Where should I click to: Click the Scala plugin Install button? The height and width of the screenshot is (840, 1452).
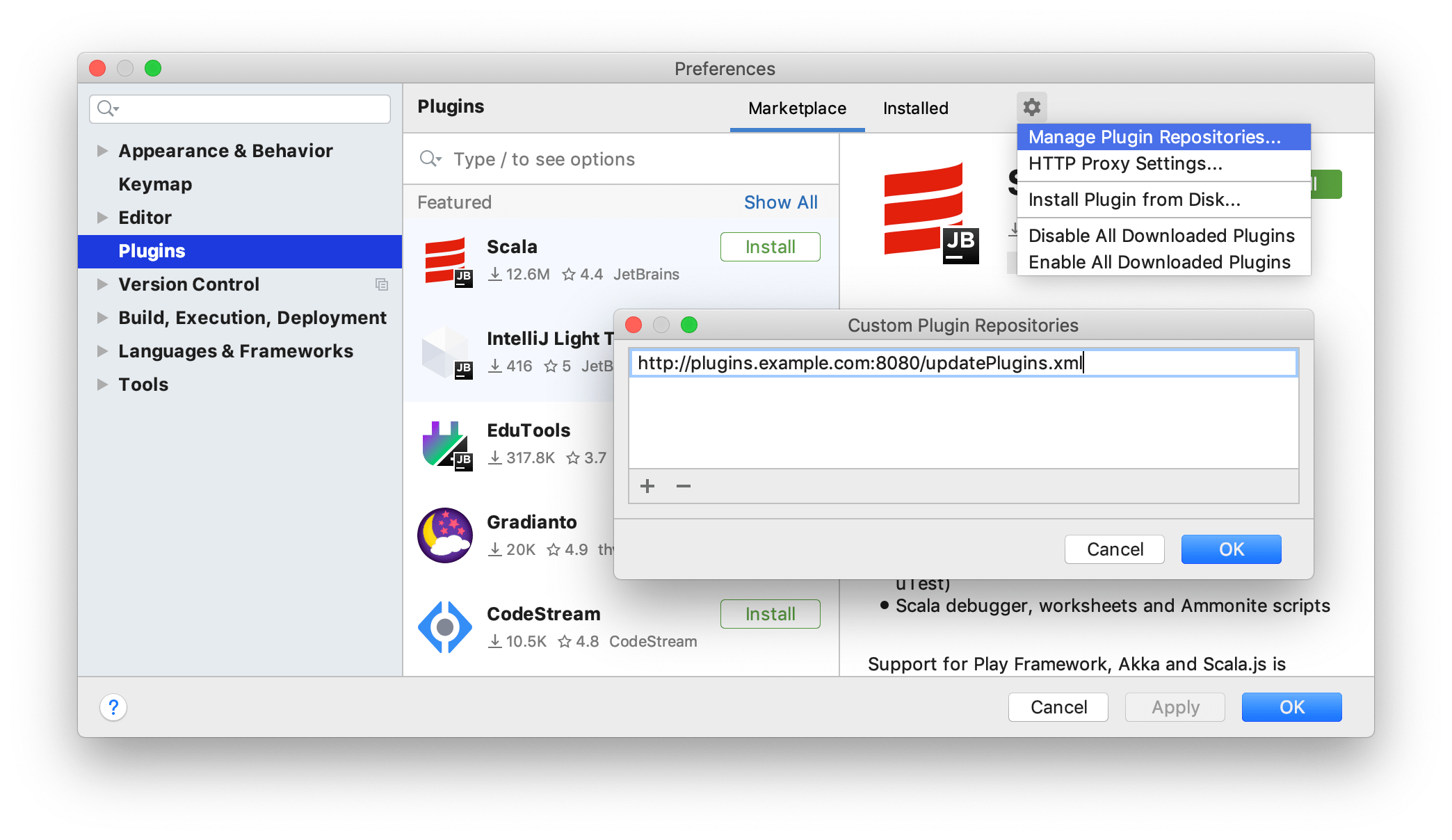[x=770, y=247]
